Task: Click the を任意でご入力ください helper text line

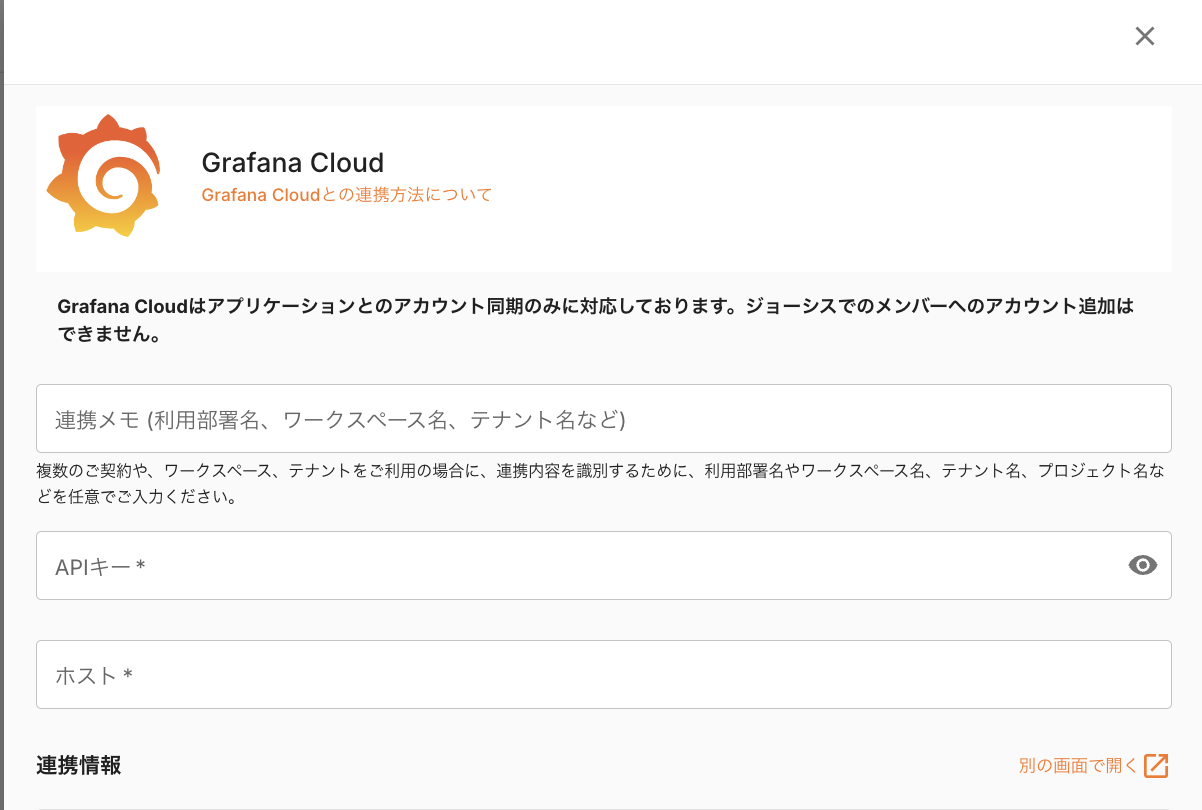Action: (136, 497)
